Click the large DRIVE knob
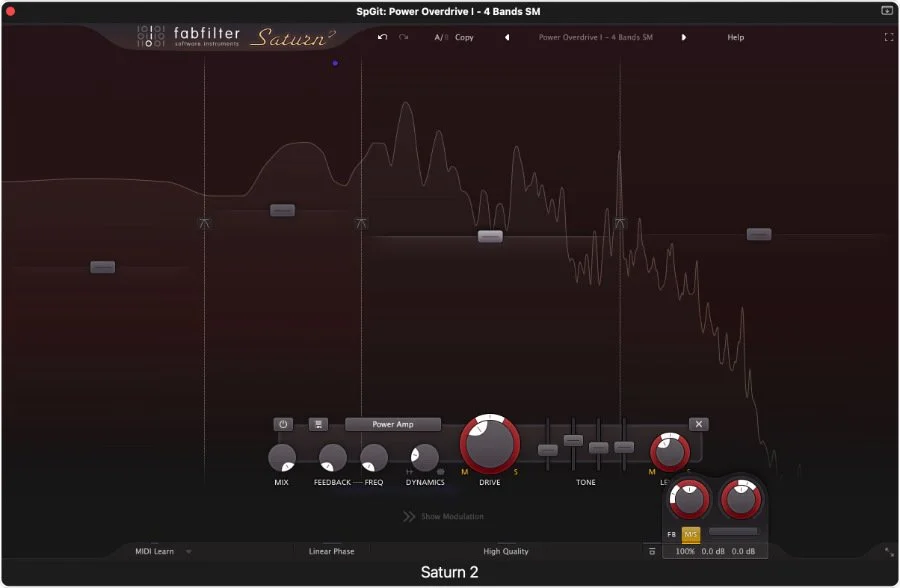The image size is (900, 588). click(x=490, y=444)
